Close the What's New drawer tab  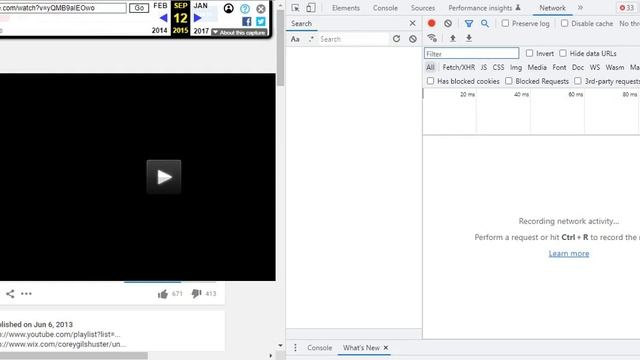point(386,348)
